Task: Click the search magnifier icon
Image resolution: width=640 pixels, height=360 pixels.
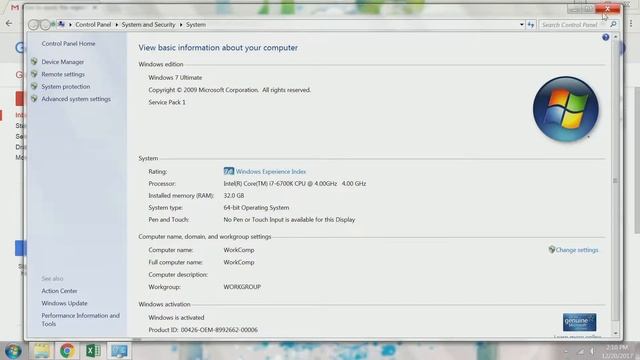Action: tap(613, 24)
